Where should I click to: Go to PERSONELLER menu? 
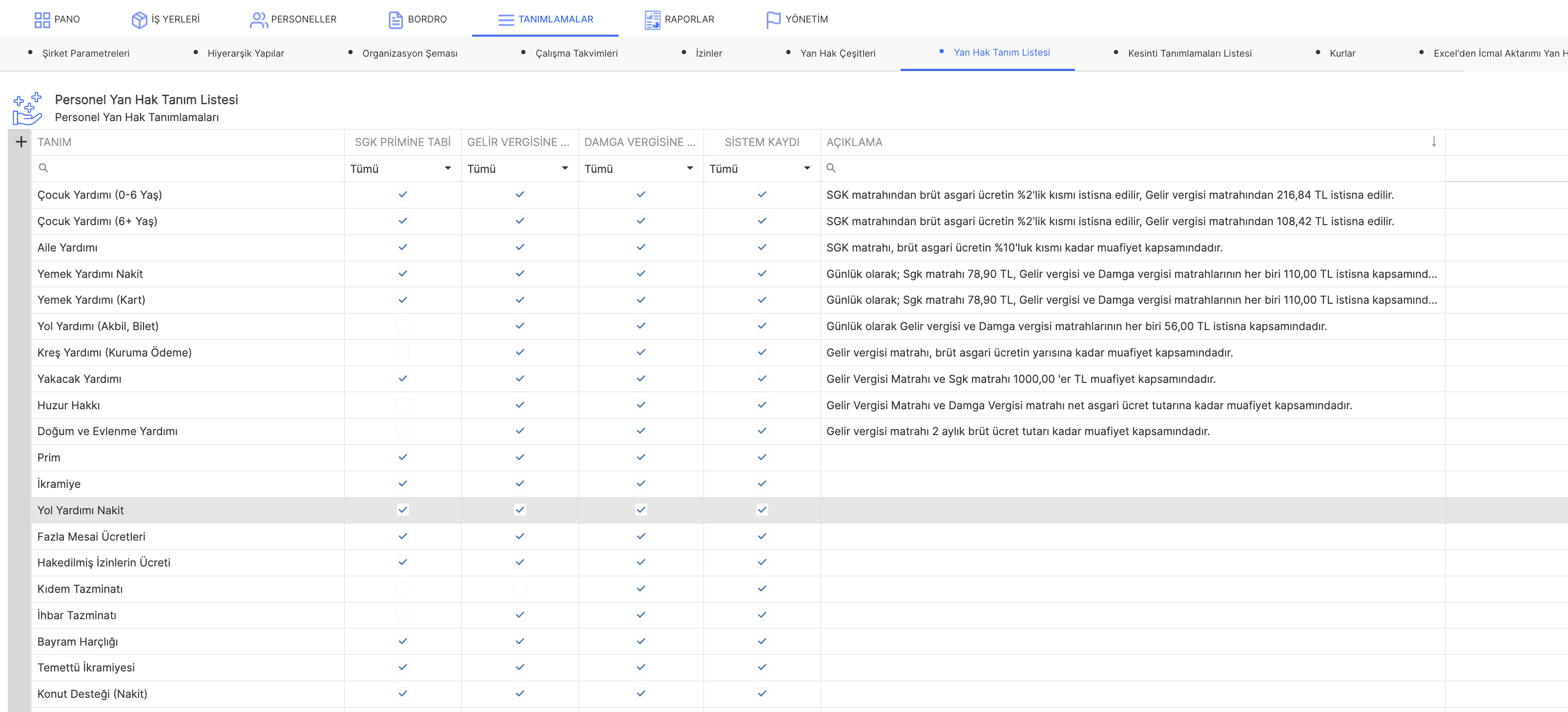[293, 20]
